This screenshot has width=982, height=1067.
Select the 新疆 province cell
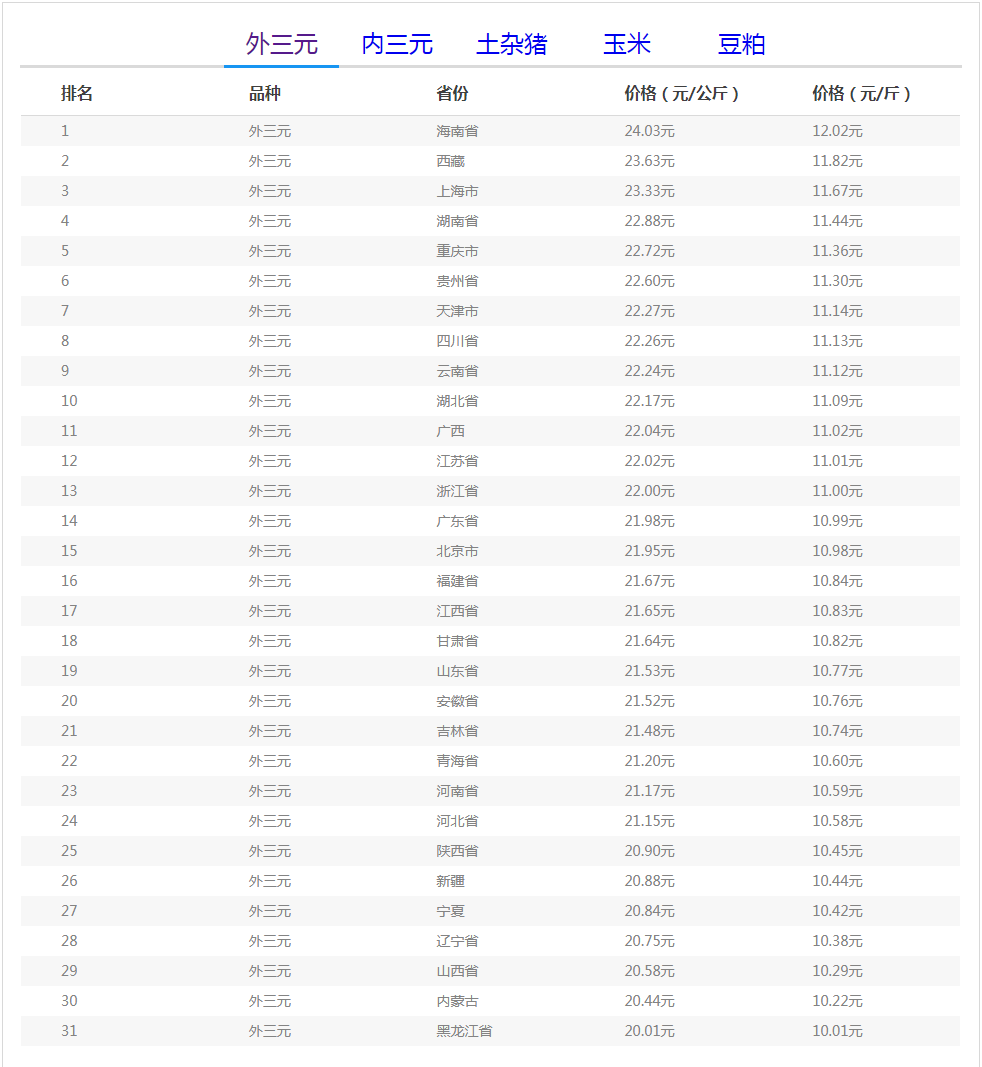click(x=450, y=881)
